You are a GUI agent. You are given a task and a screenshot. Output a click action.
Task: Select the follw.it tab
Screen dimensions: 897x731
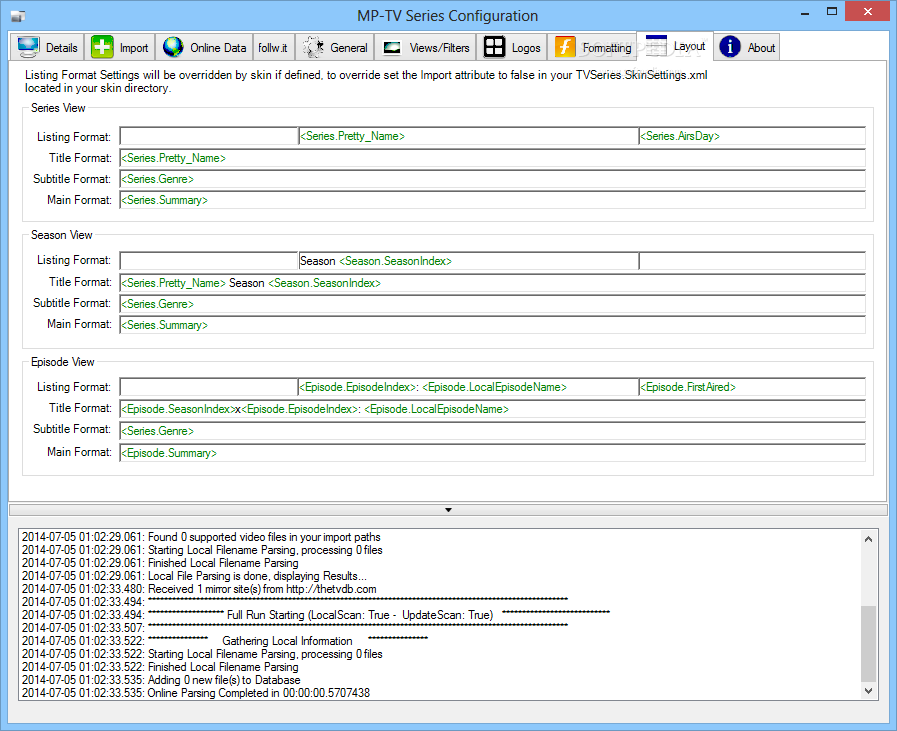click(x=273, y=47)
